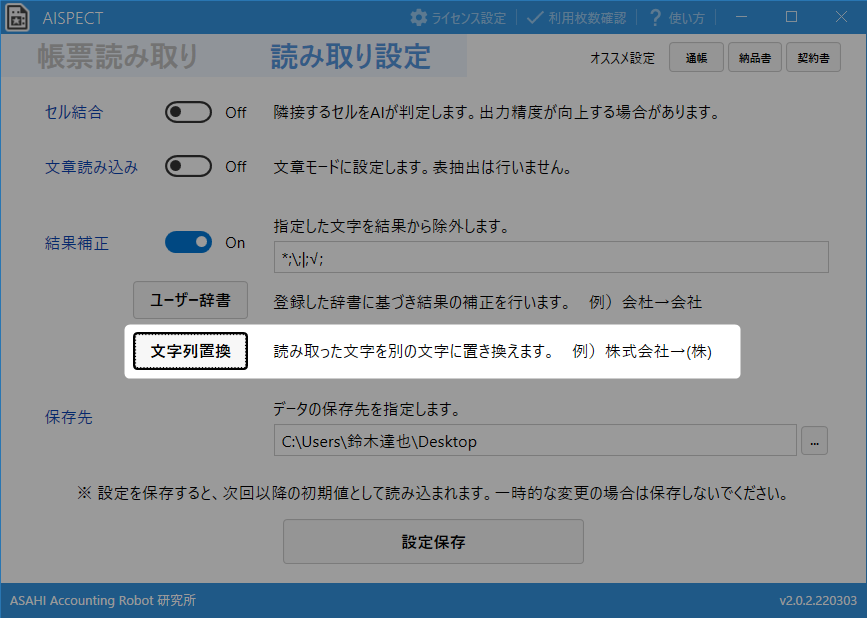The height and width of the screenshot is (618, 867).
Task: Close the AISPECT window
Action: (840, 17)
